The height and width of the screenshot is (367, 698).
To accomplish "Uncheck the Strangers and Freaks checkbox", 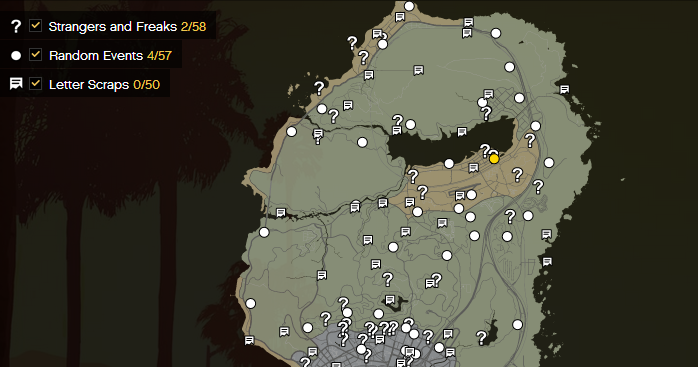I will click(x=36, y=26).
